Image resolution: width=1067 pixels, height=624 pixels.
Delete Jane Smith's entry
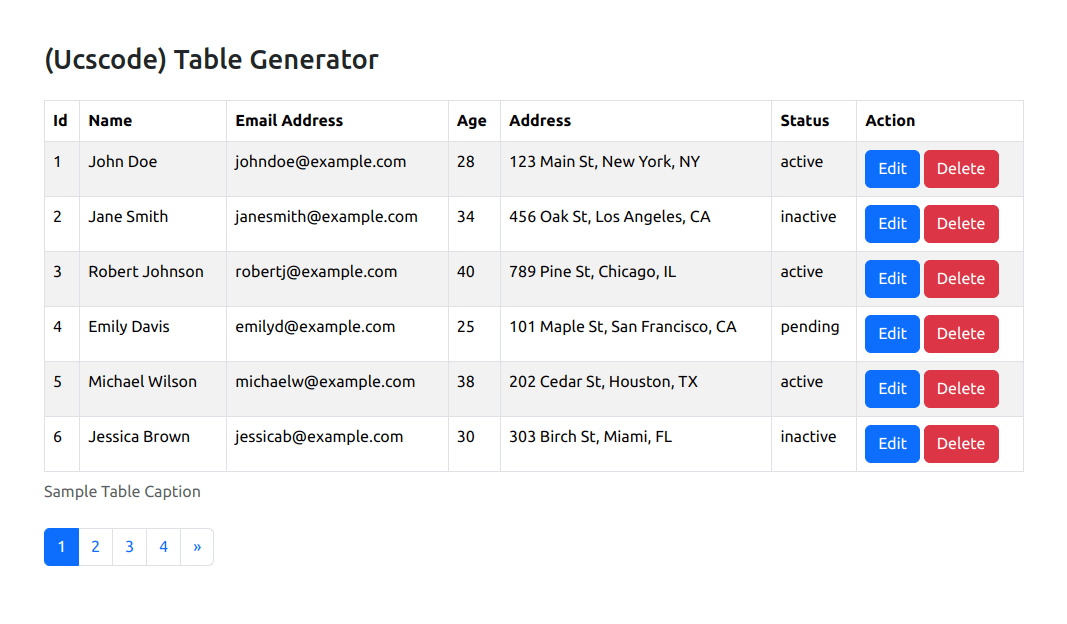pos(961,224)
